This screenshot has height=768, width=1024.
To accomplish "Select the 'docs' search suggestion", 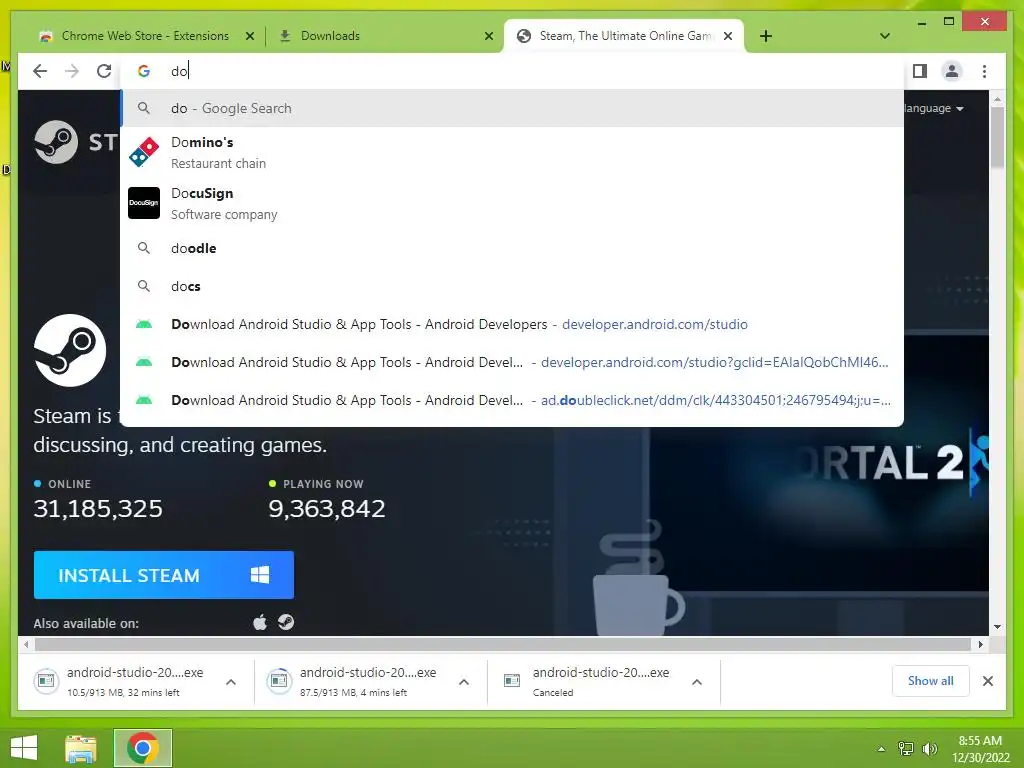I will [x=512, y=286].
